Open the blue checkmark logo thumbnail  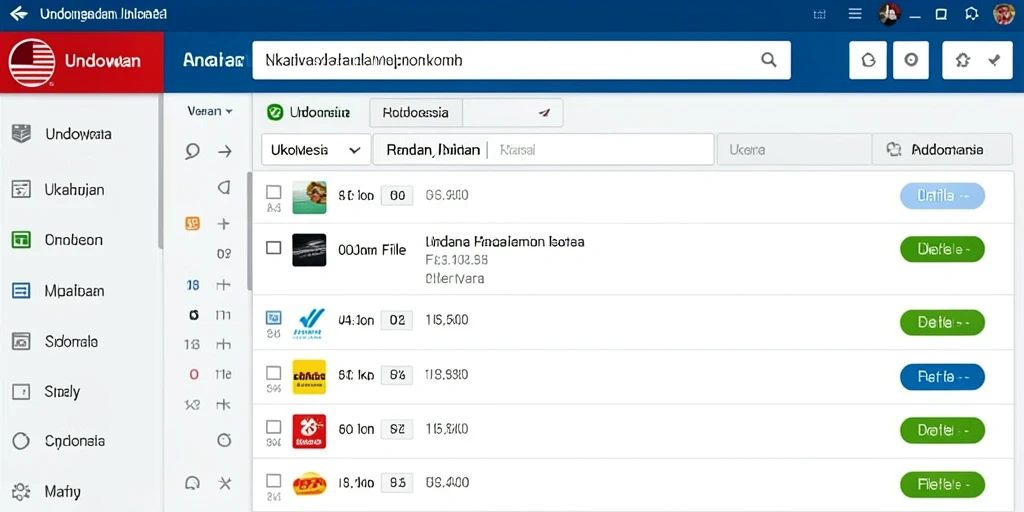(309, 323)
